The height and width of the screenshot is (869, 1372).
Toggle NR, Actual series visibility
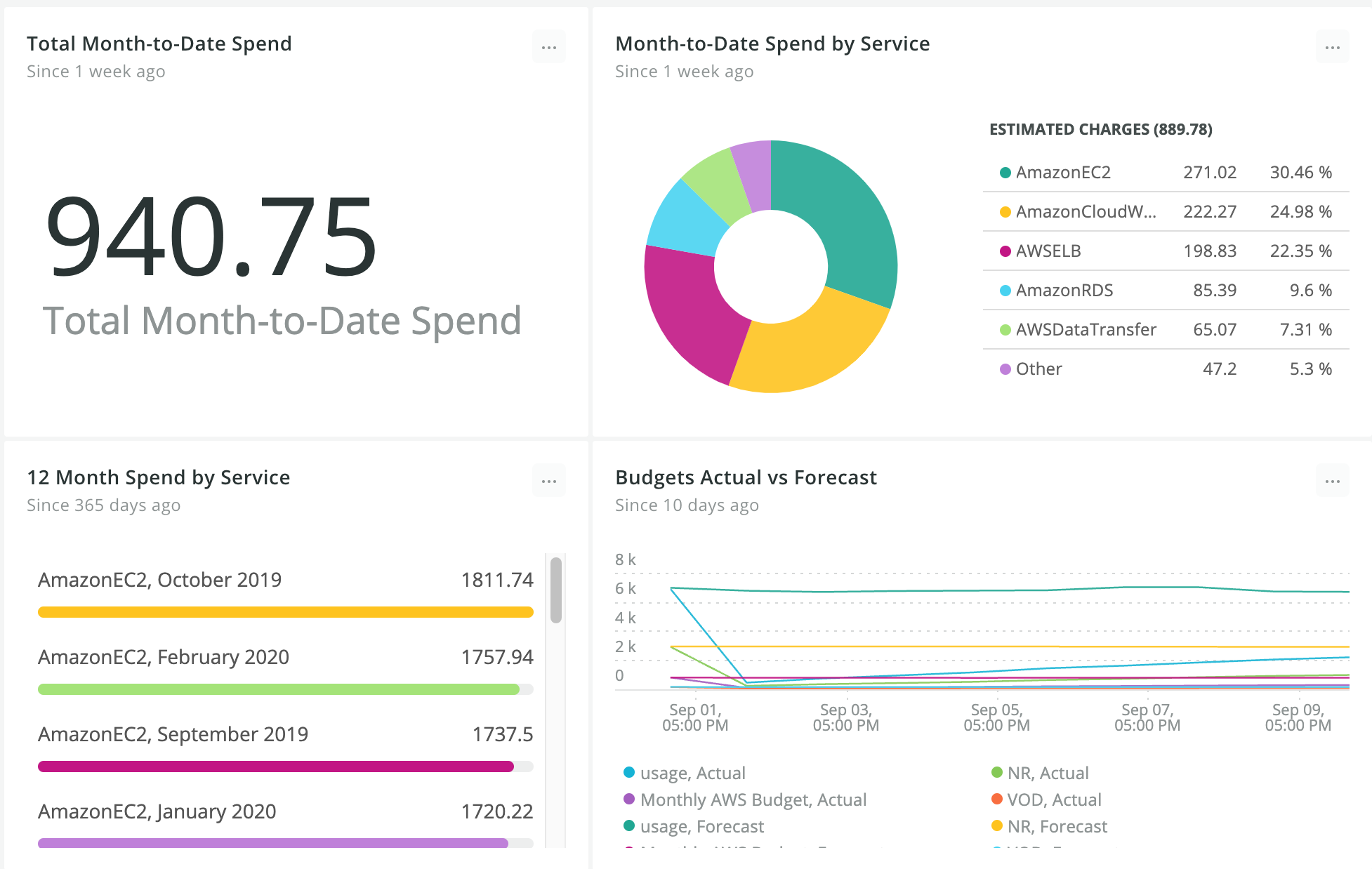click(1048, 774)
